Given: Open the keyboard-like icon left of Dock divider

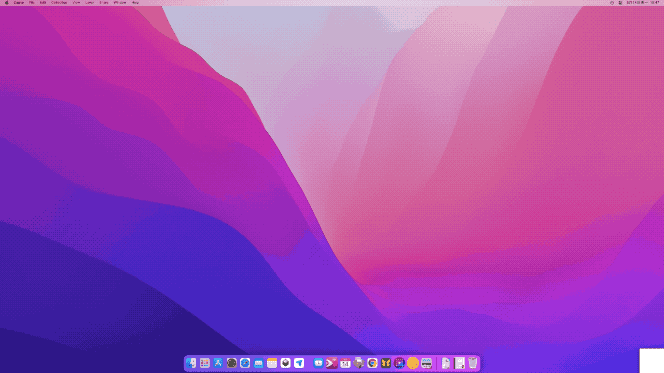Looking at the screenshot, I should point(426,363).
